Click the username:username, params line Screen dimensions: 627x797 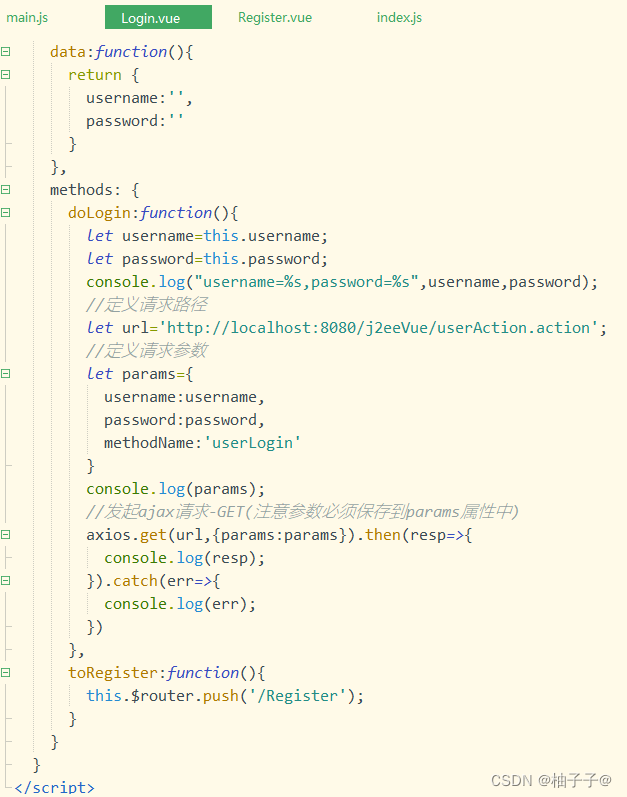[184, 397]
